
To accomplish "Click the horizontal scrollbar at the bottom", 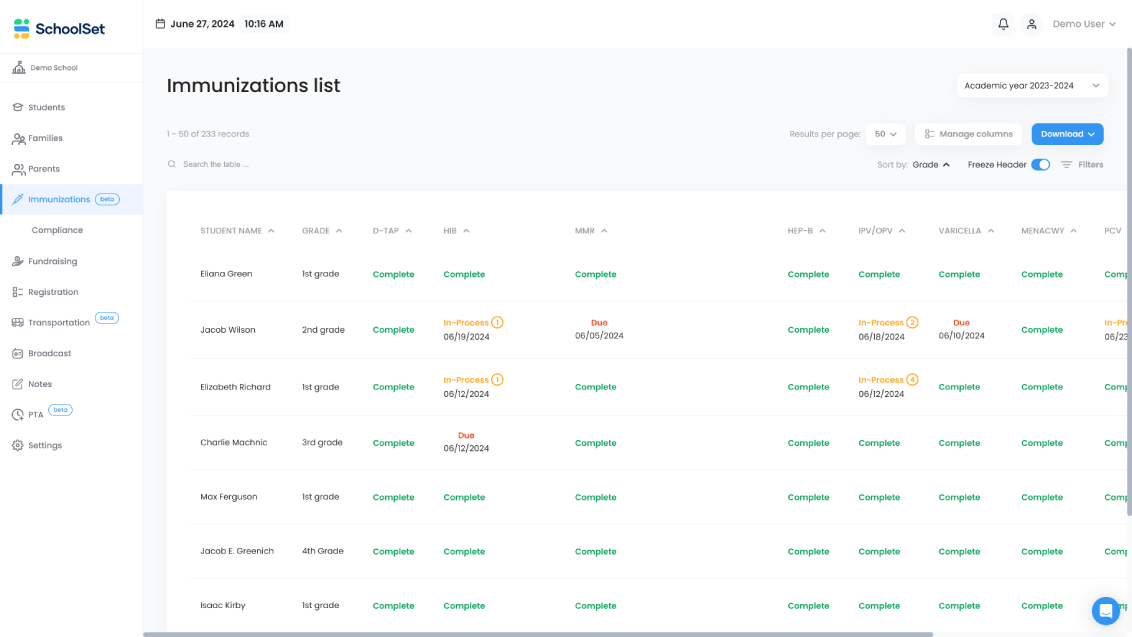I will (x=538, y=634).
